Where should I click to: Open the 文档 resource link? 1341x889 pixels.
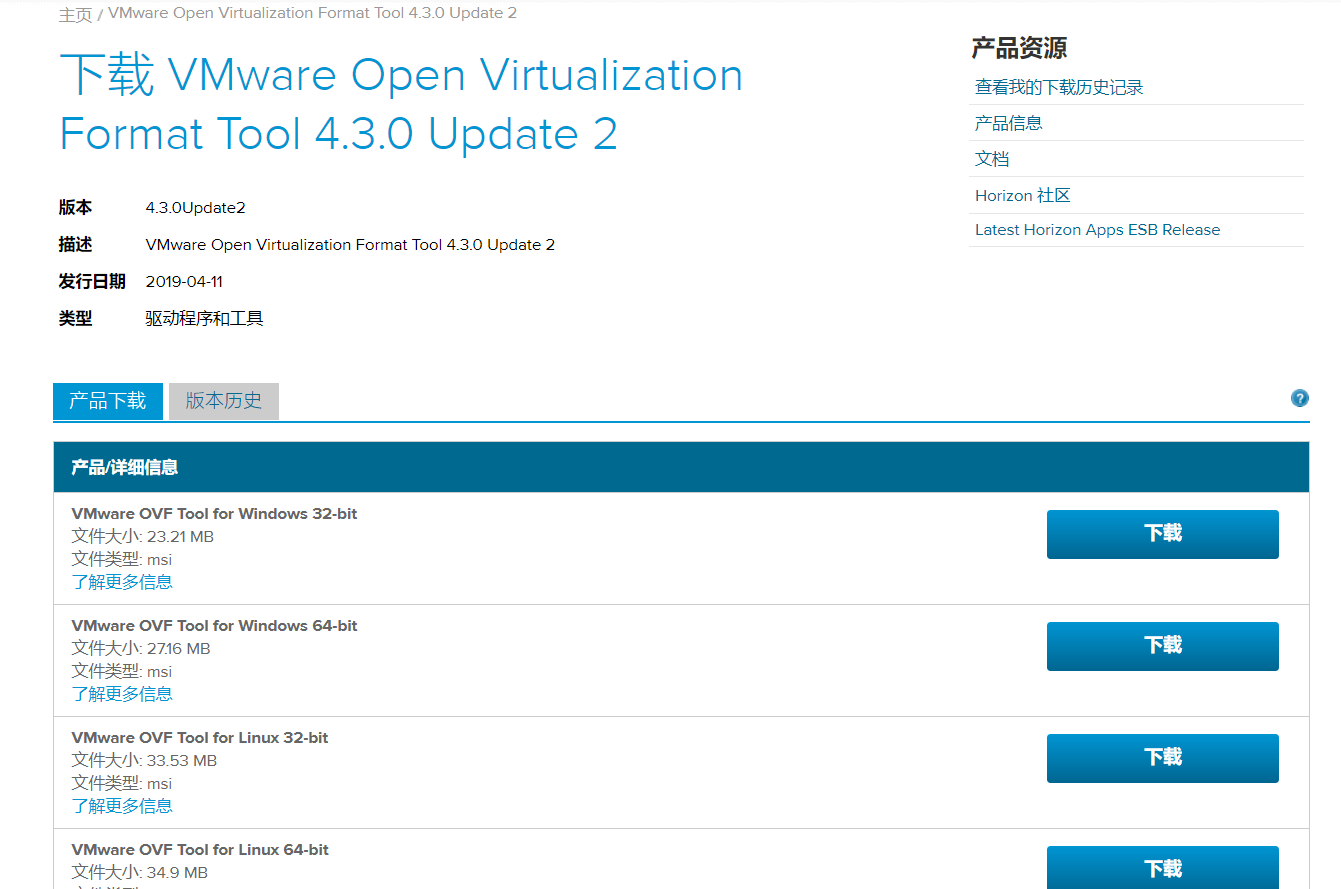pyautogui.click(x=992, y=159)
